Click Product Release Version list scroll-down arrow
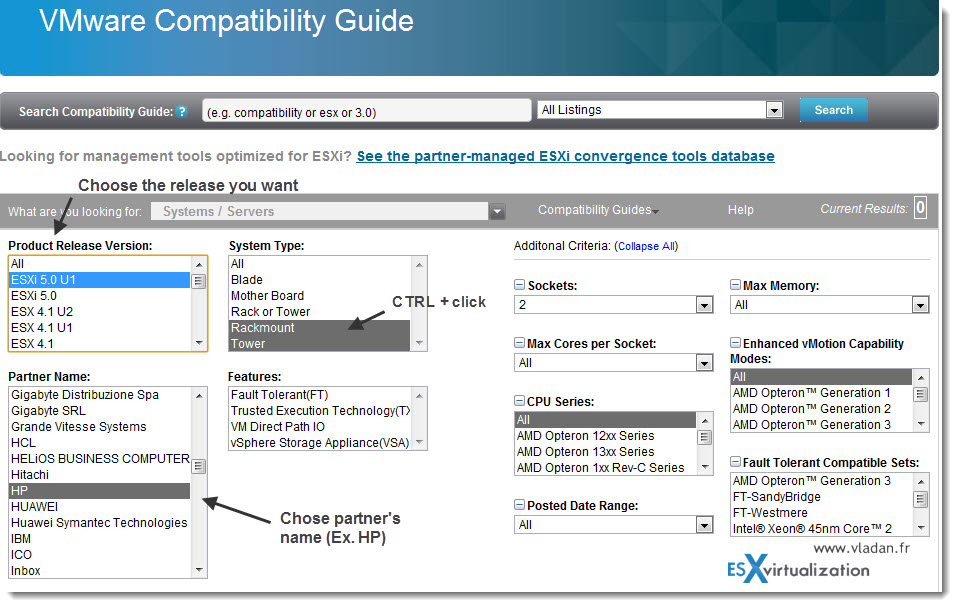Viewport: 957px width, 607px height. coord(199,343)
